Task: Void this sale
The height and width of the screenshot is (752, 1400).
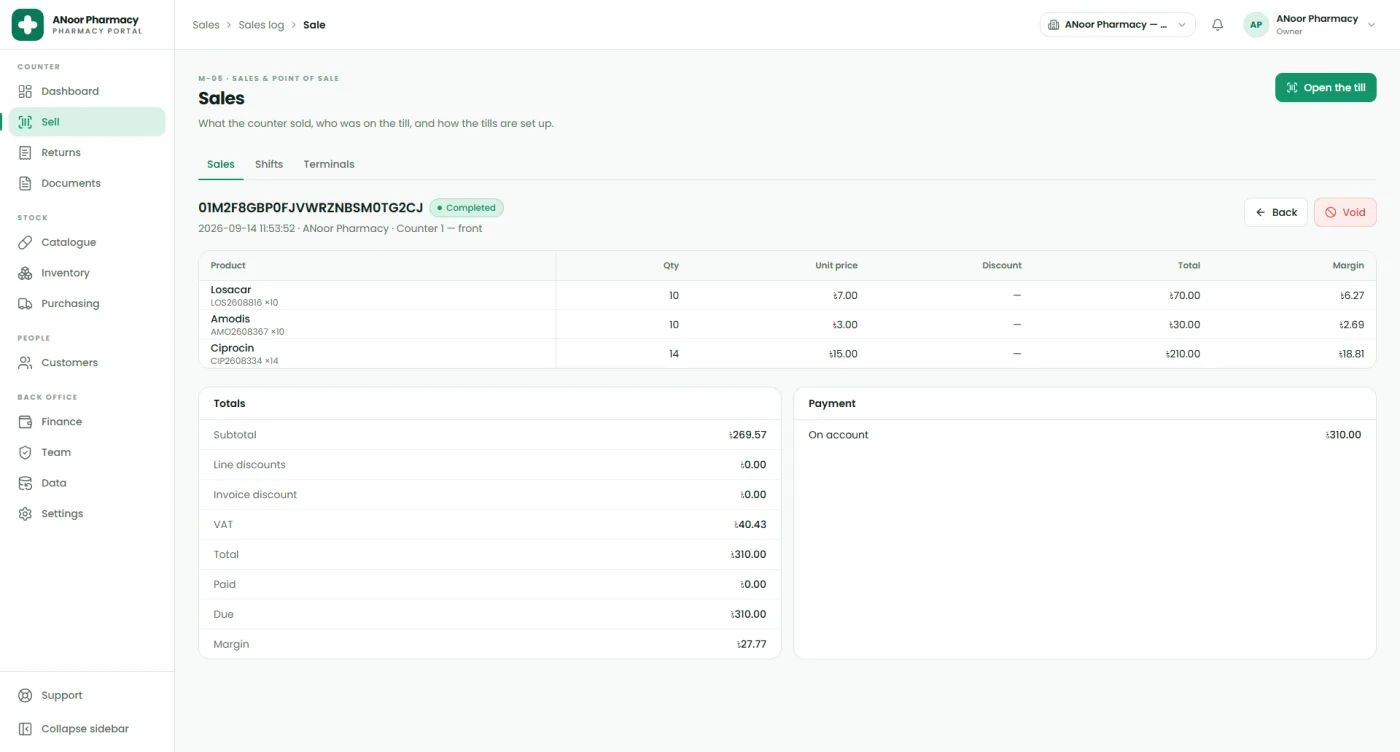Action: [x=1345, y=212]
